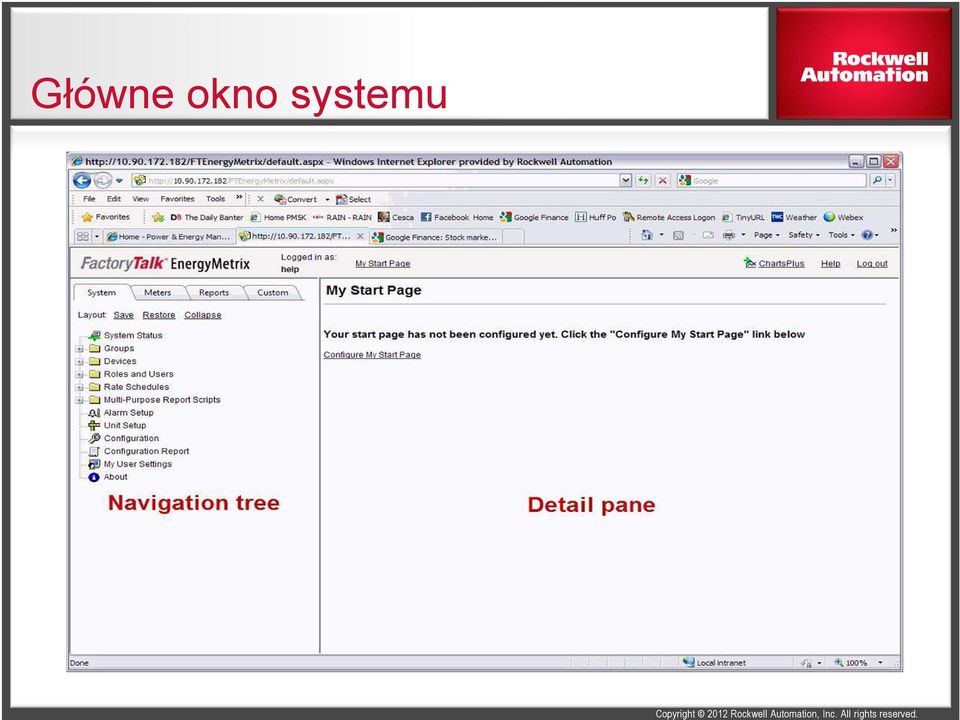
Task: Click the magnifier search button
Action: [x=877, y=181]
